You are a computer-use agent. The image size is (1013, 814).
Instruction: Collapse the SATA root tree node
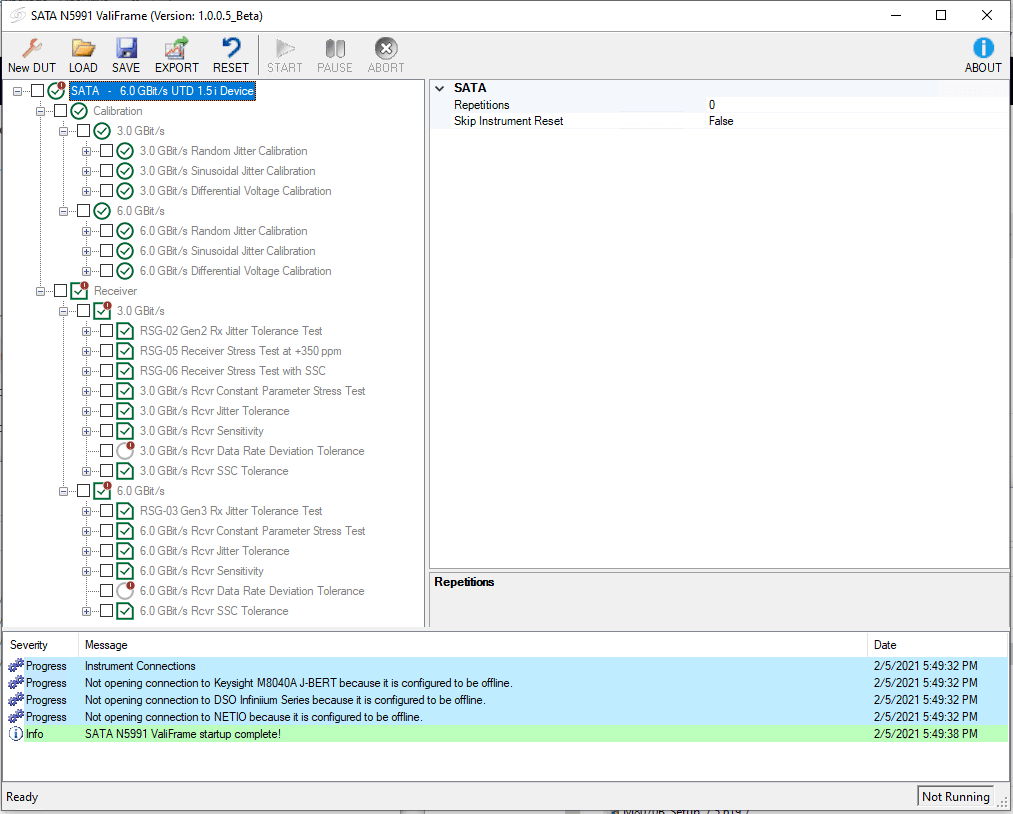pos(15,90)
